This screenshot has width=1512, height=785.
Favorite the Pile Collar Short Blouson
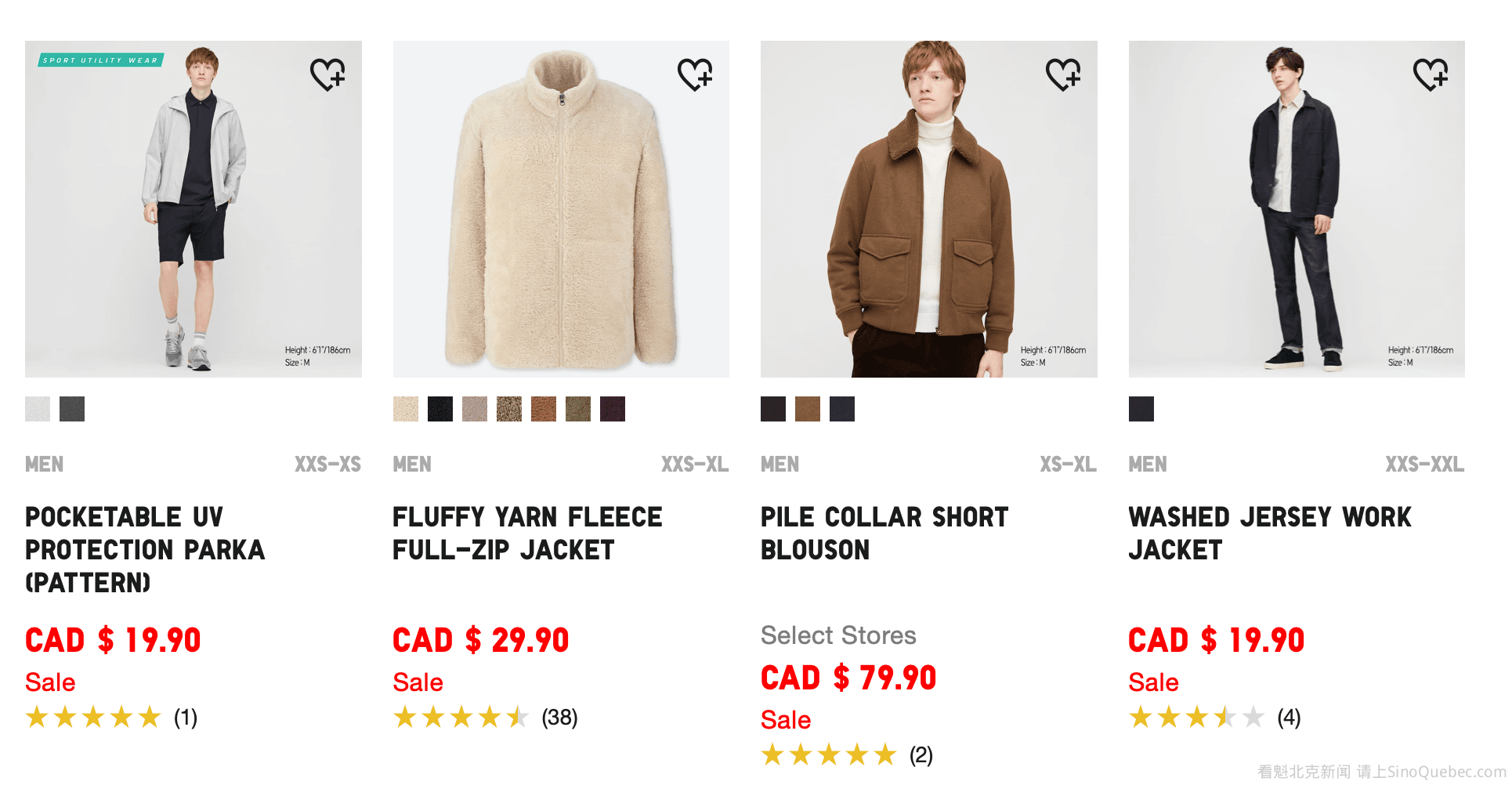[1063, 74]
